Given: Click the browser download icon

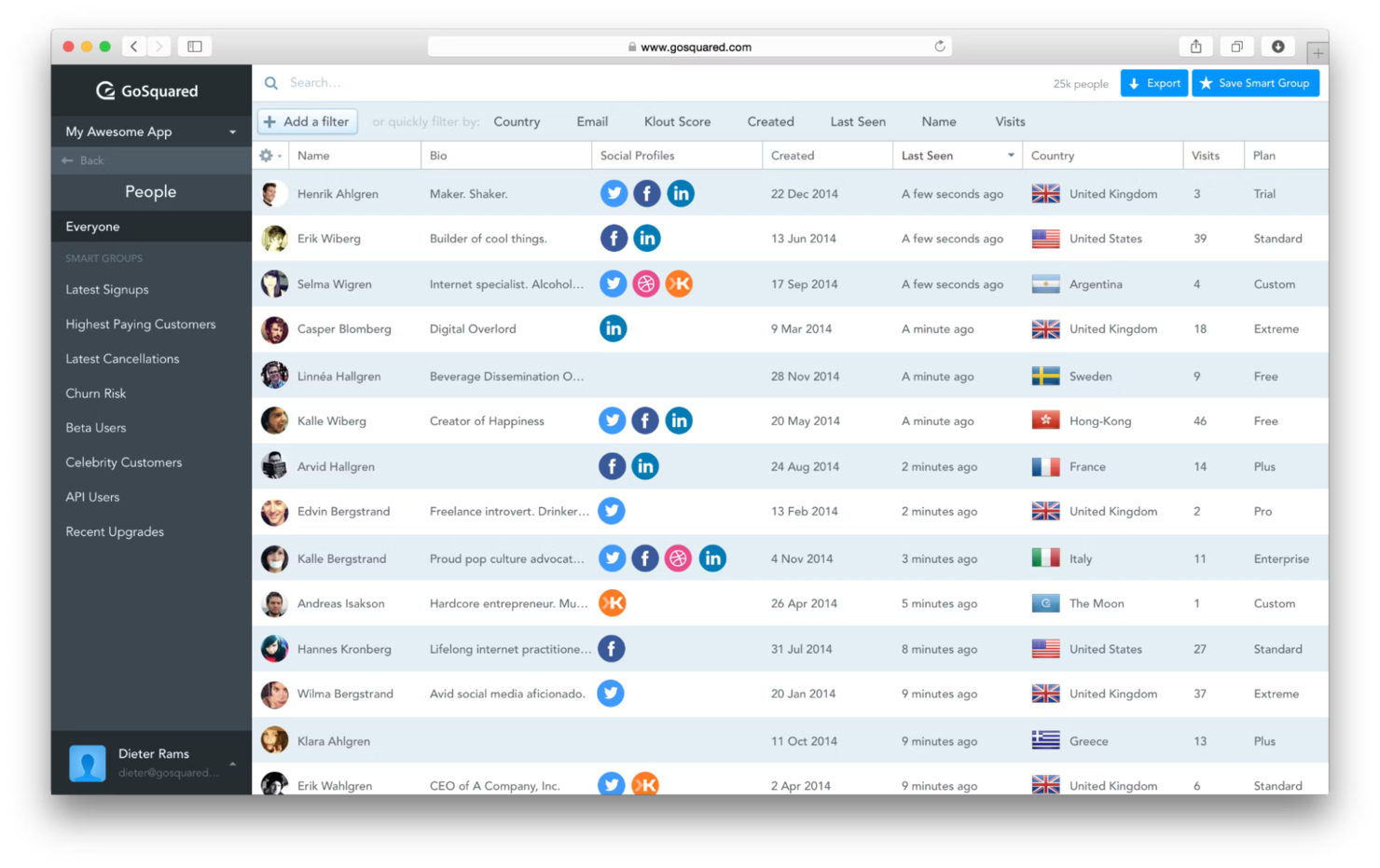Looking at the screenshot, I should 1278,46.
